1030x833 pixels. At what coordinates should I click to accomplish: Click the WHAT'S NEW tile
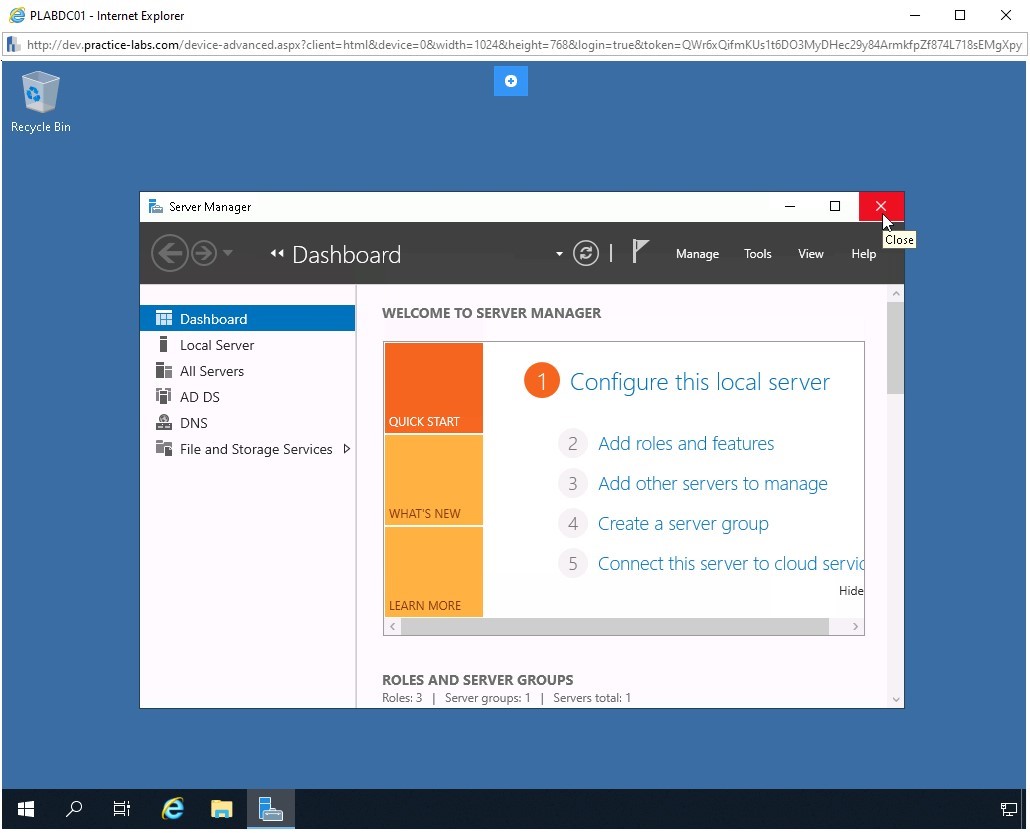click(x=433, y=480)
